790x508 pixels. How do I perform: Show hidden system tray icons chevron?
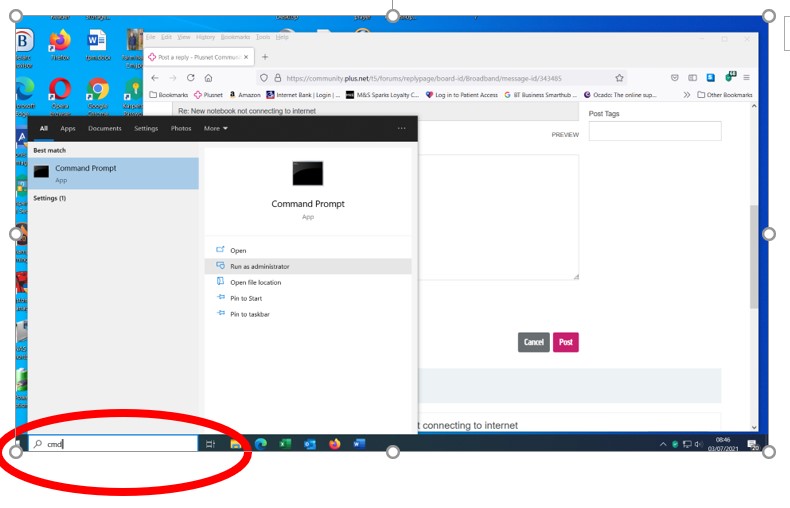[663, 444]
